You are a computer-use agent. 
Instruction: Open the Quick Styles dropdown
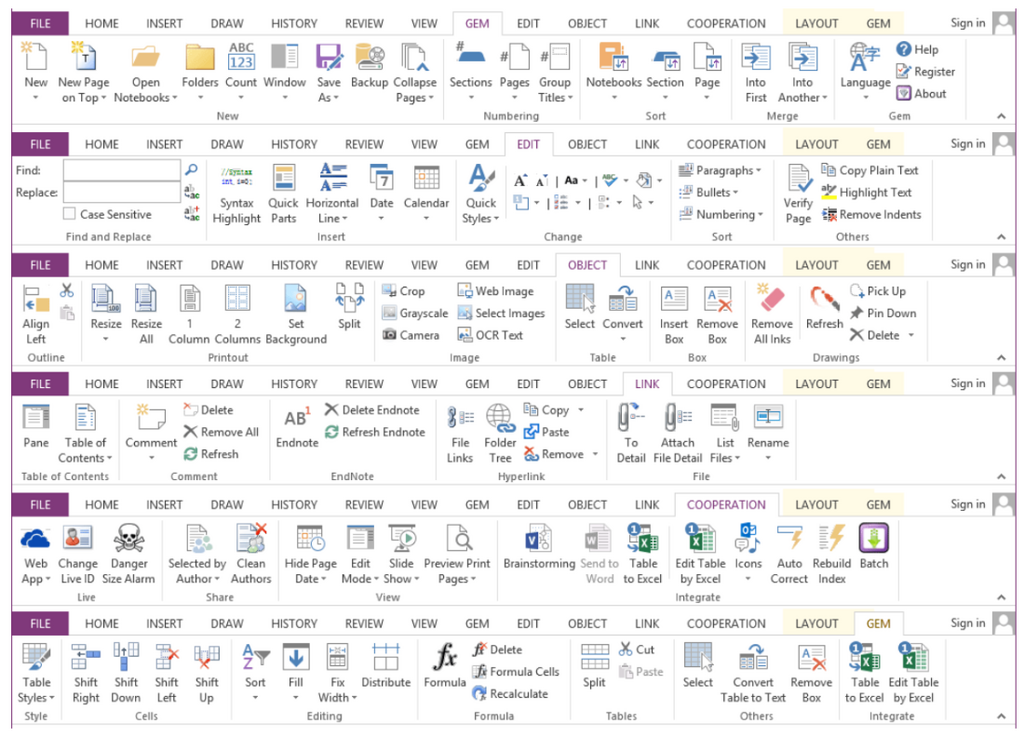496,219
